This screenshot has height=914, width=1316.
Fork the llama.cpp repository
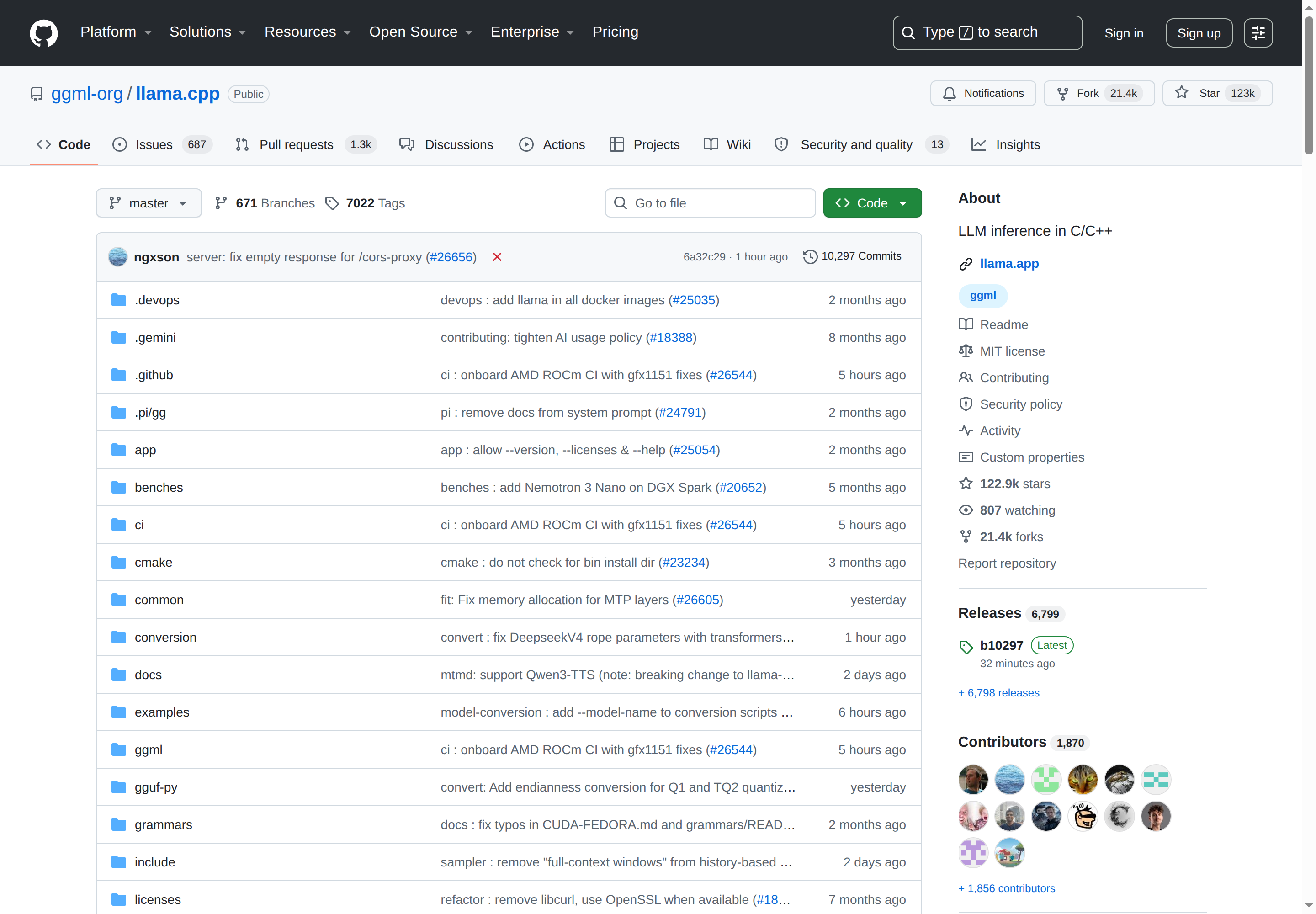[x=1098, y=93]
